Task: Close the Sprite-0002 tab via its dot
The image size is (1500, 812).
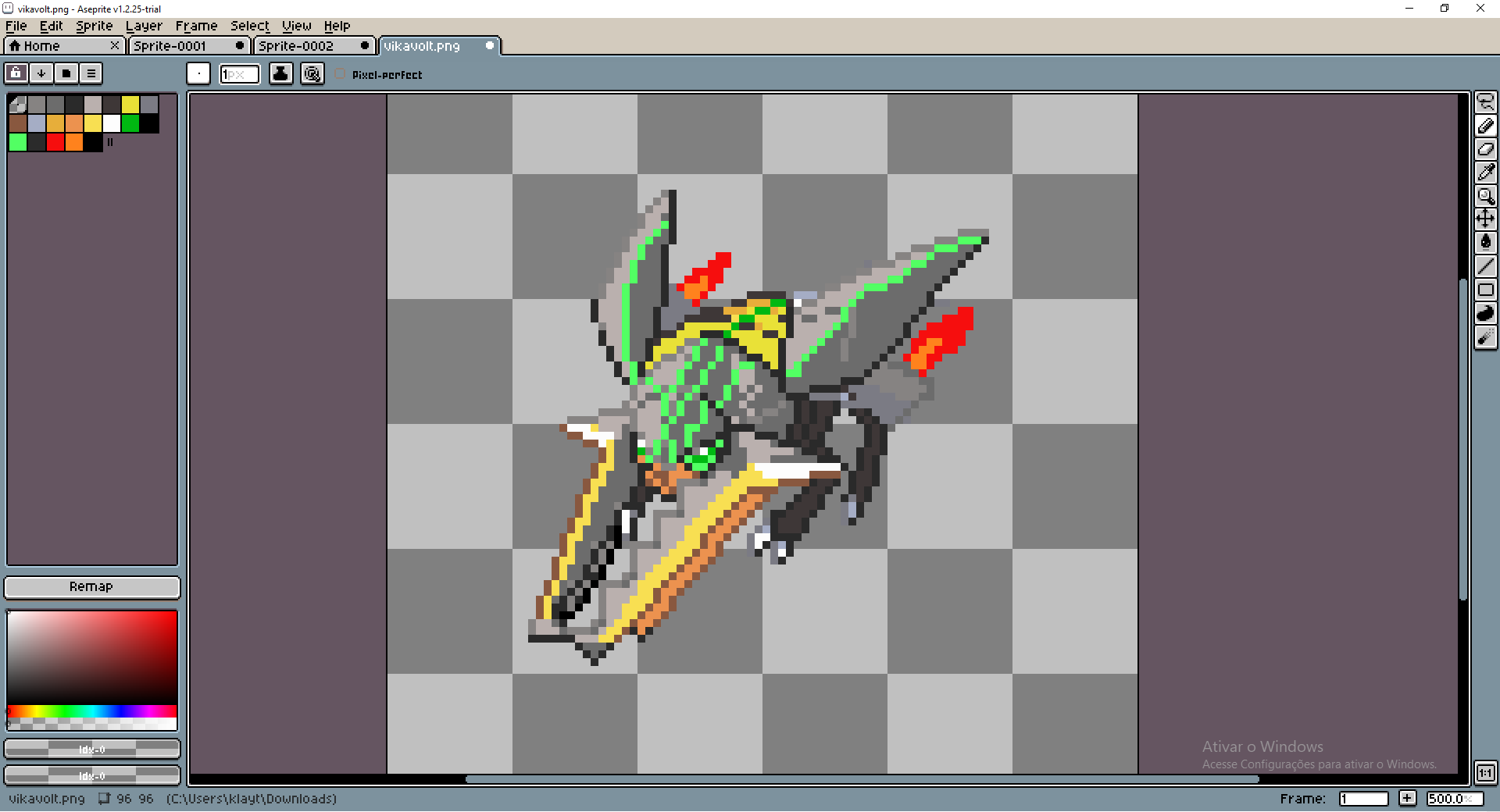Action: [365, 45]
